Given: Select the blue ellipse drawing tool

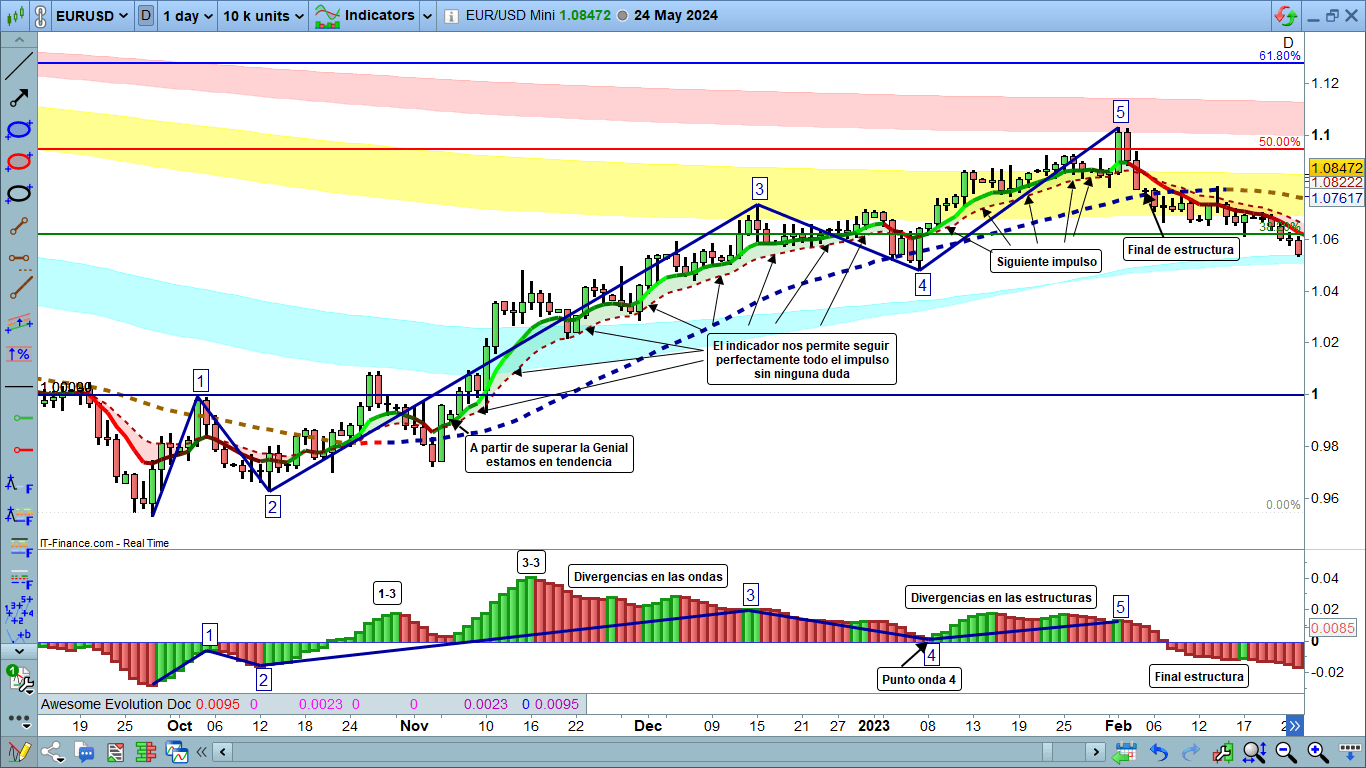Looking at the screenshot, I should click(x=18, y=129).
